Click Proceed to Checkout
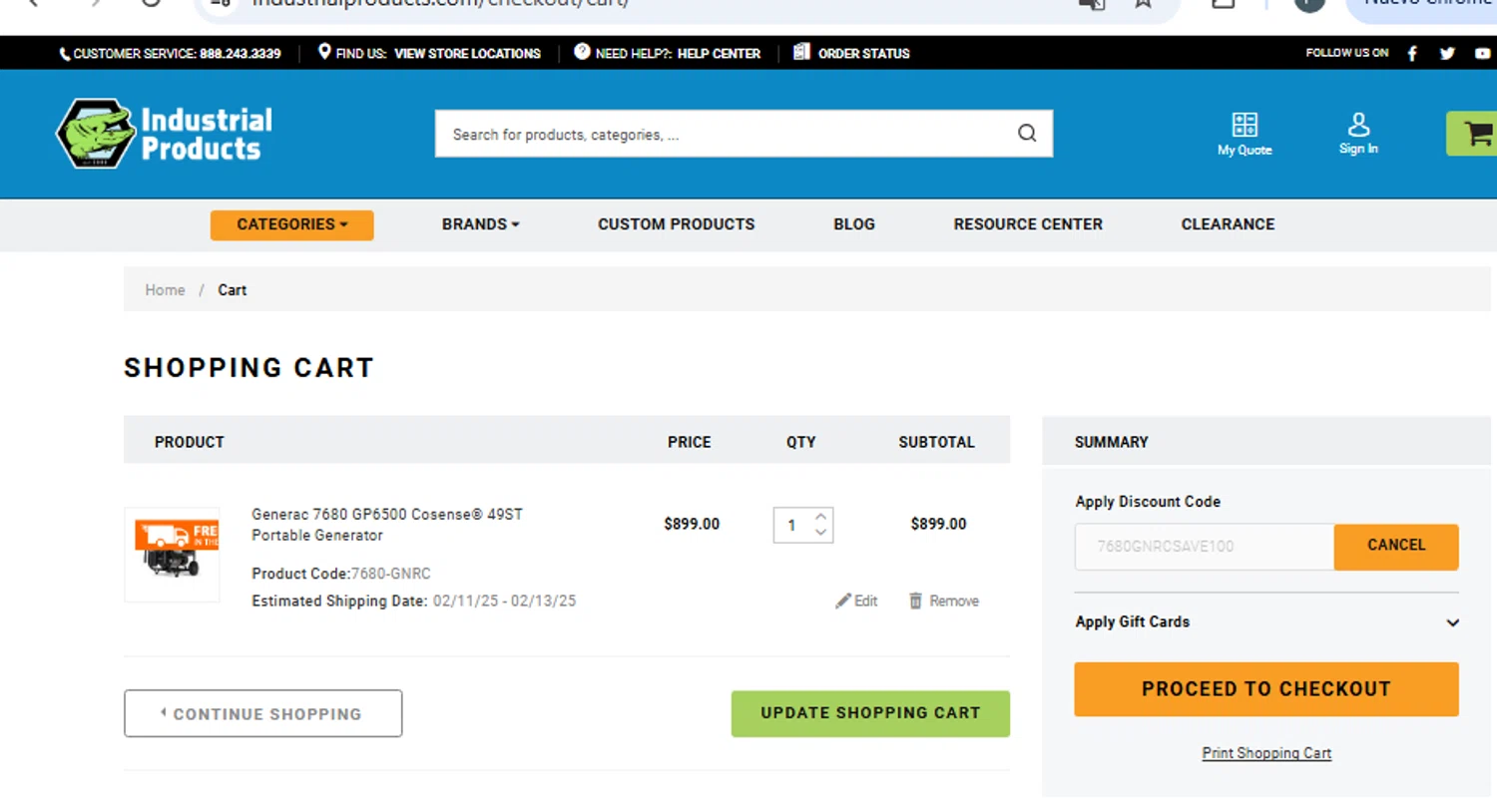This screenshot has width=1497, height=812. pos(1266,689)
